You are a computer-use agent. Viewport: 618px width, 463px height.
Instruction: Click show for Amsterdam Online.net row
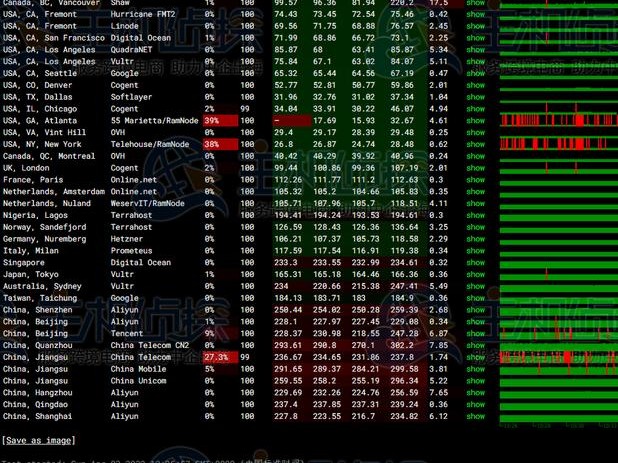(x=476, y=192)
